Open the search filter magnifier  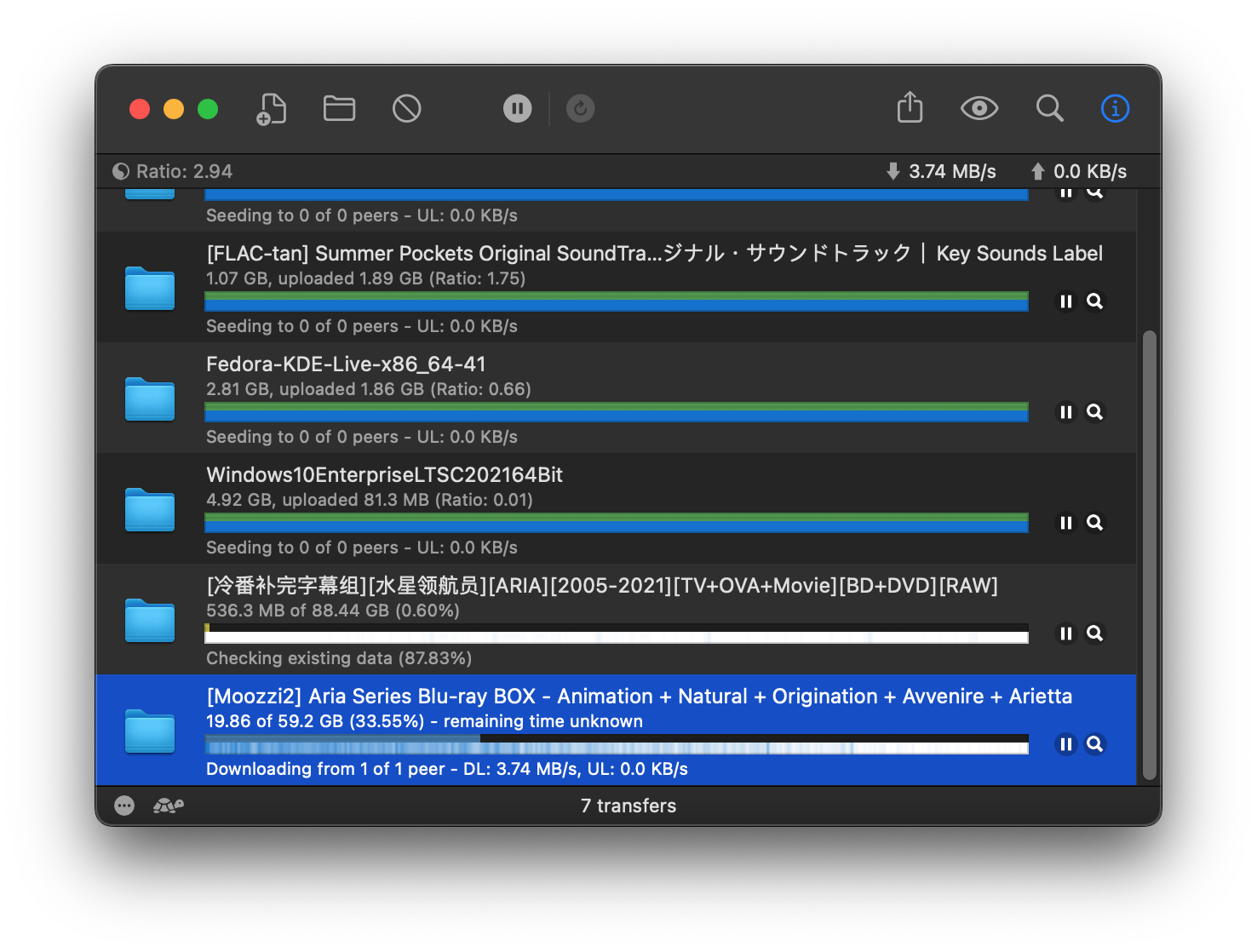point(1049,108)
